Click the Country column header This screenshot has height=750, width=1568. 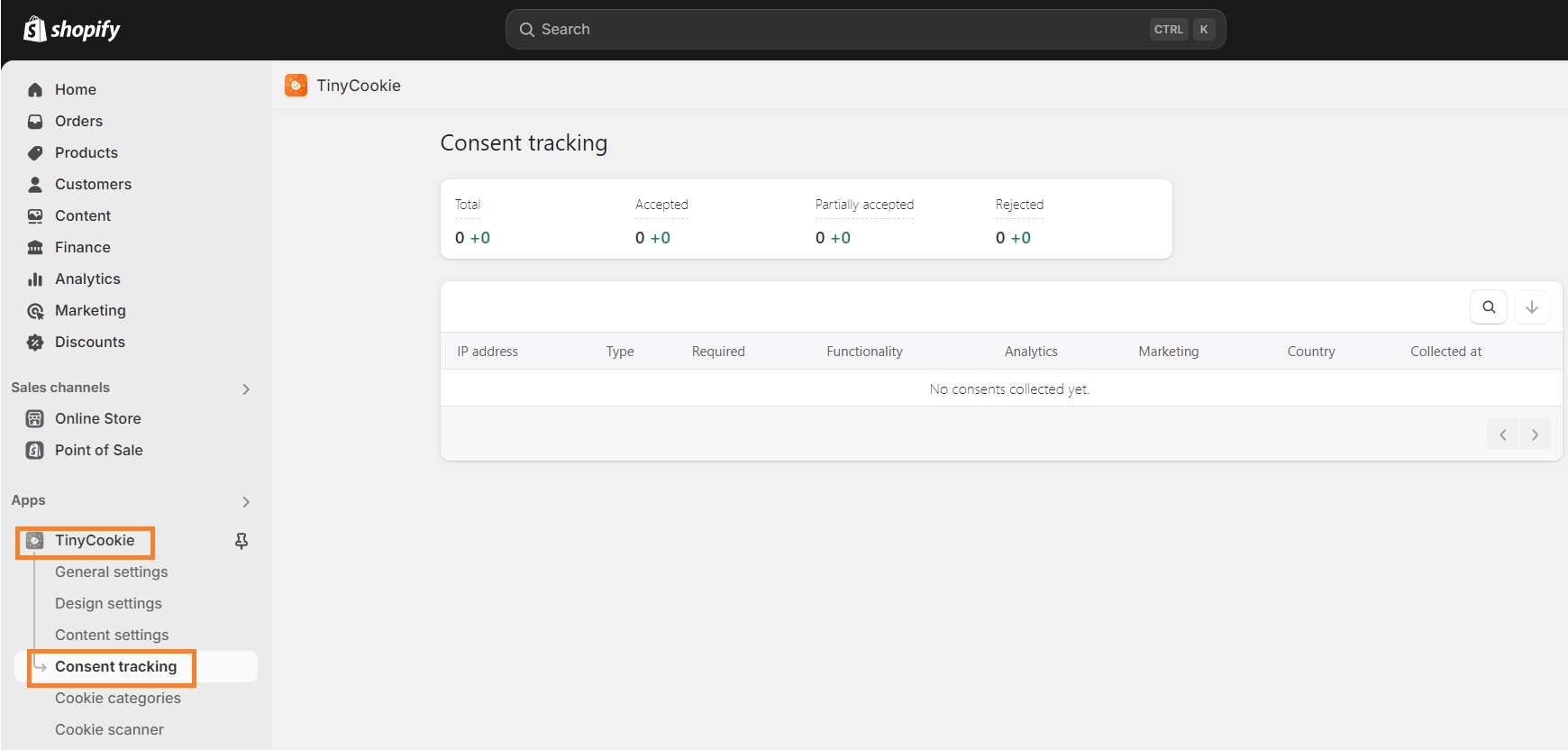(1311, 352)
